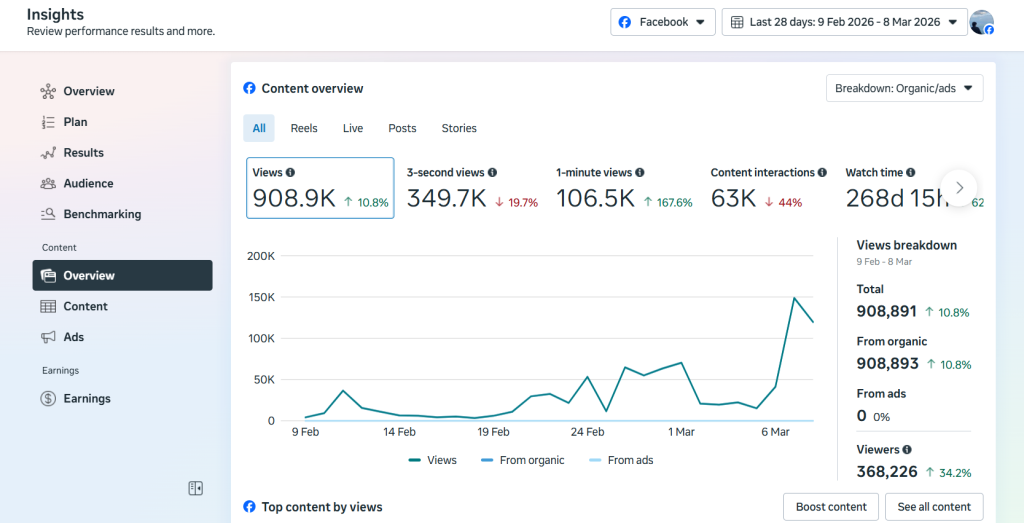Click the info icon beside Views

(290, 173)
